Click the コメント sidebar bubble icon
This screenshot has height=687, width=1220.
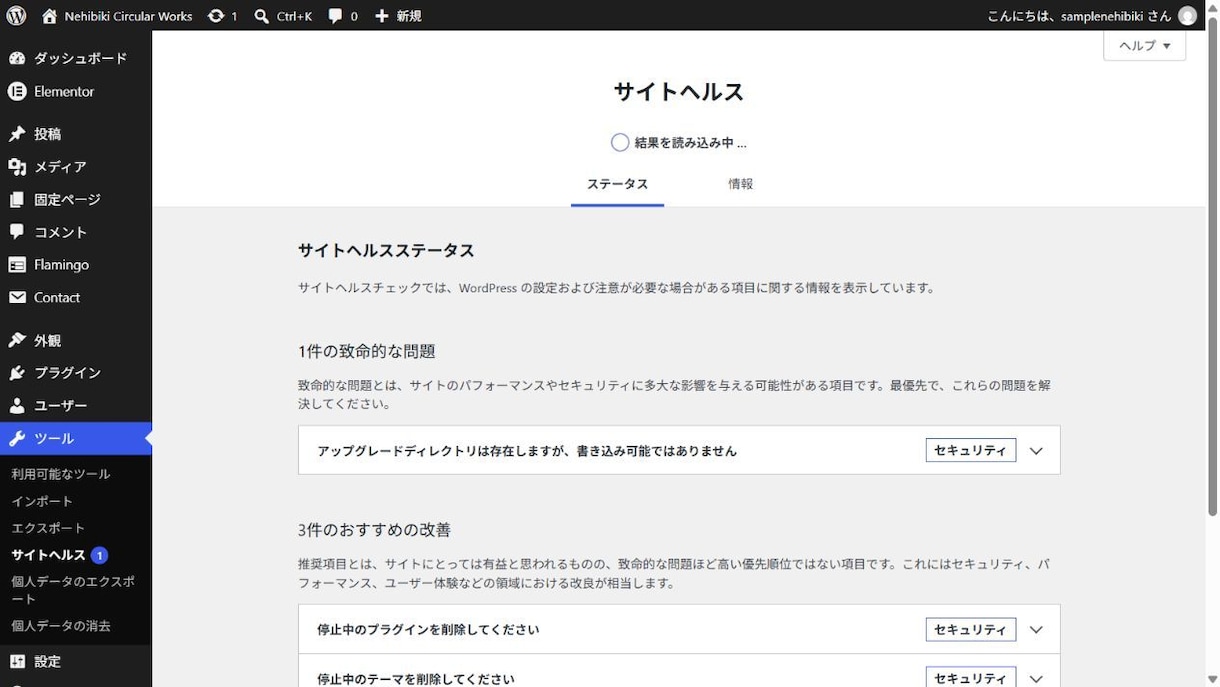coord(17,232)
